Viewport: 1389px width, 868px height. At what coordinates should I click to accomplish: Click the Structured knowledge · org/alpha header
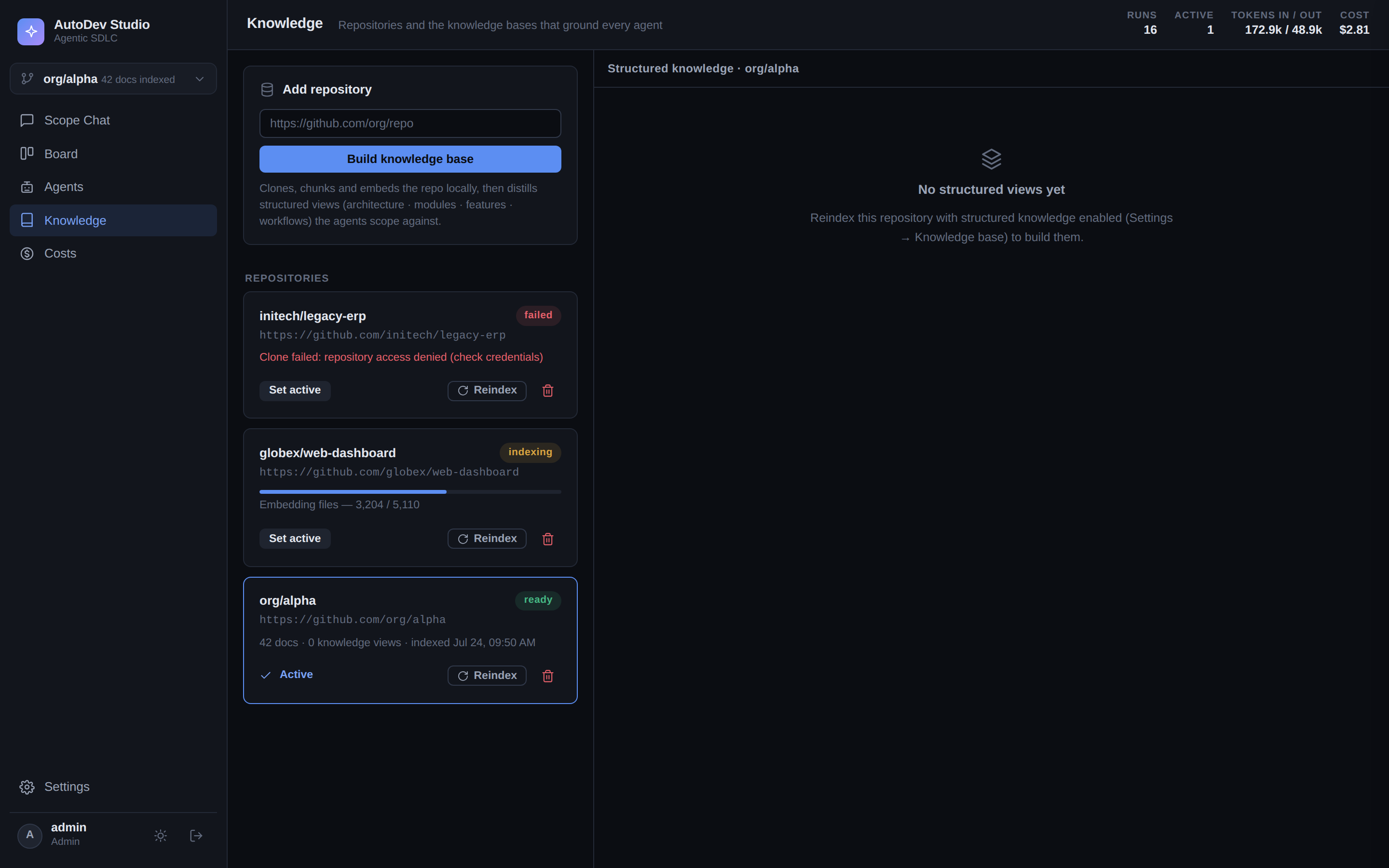(703, 68)
